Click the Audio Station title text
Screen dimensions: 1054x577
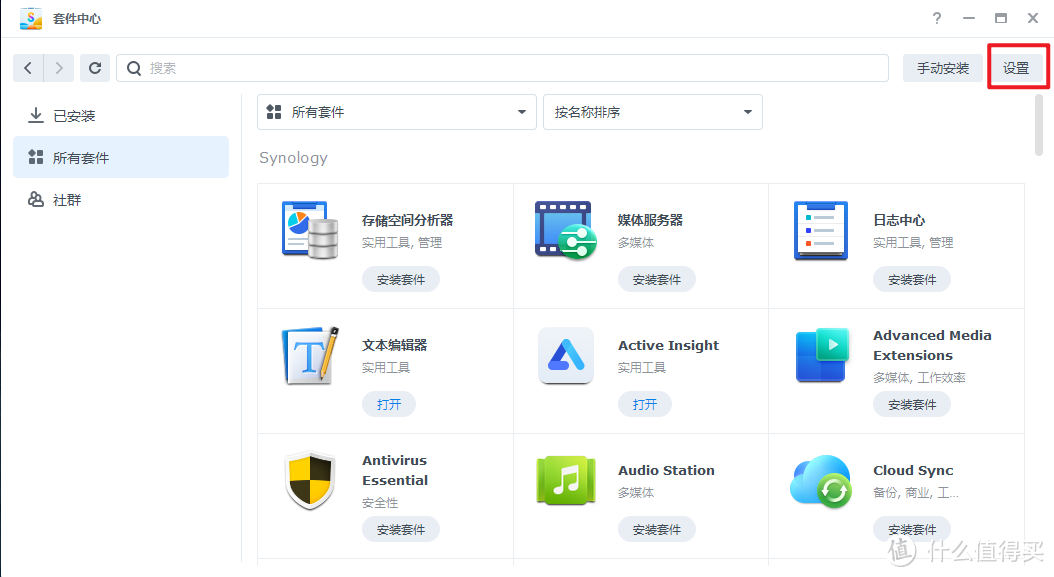pyautogui.click(x=666, y=470)
